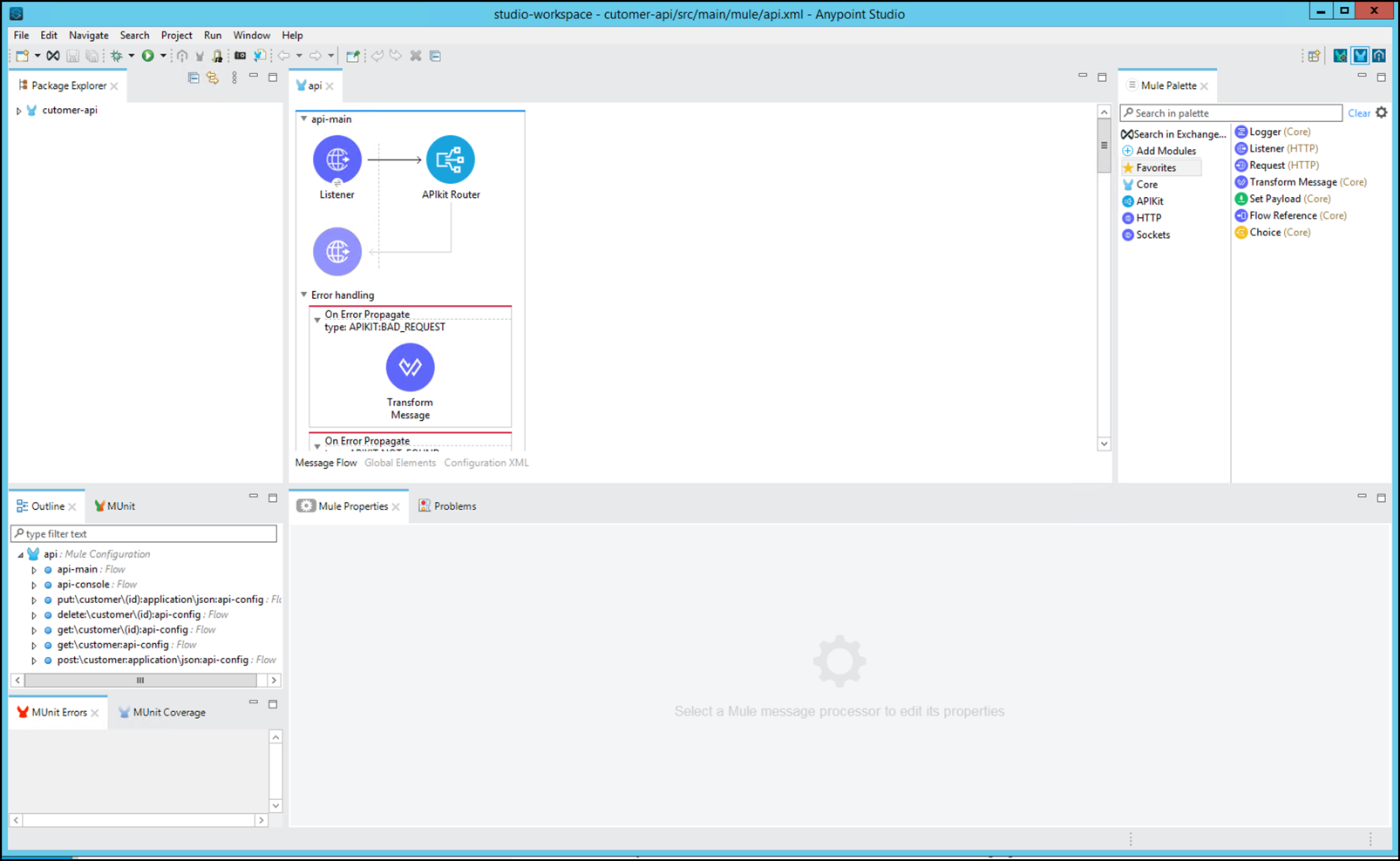
Task: Click the New file toolbar icon
Action: [x=22, y=56]
